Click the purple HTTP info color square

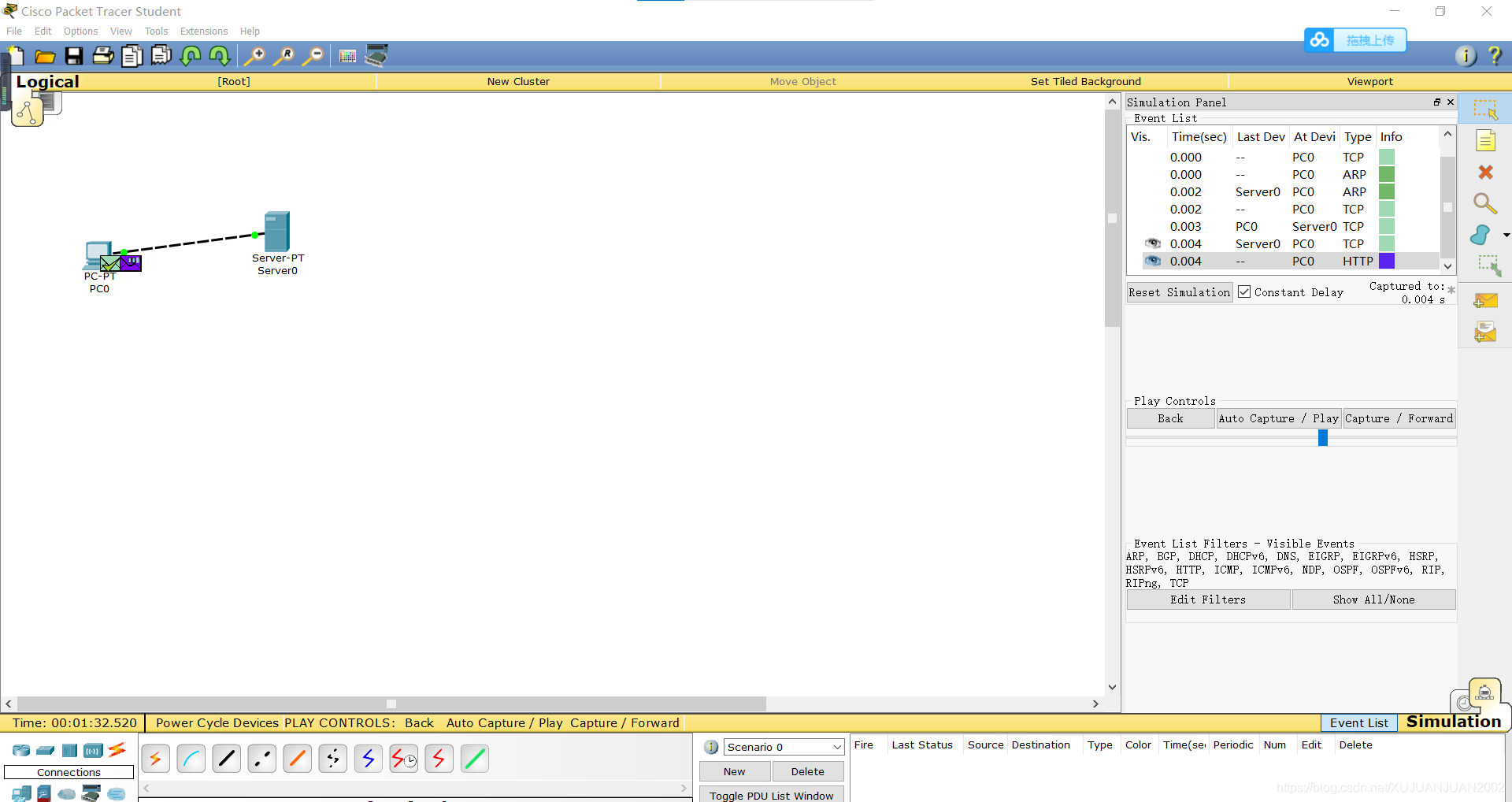(x=1387, y=261)
